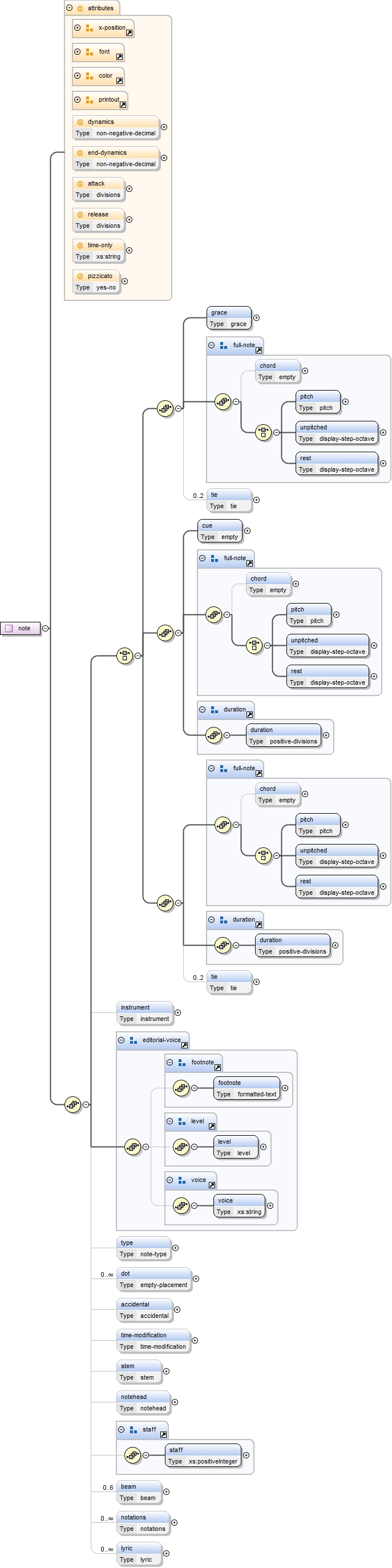
Task: Select the attack attribute
Action: 98,188
